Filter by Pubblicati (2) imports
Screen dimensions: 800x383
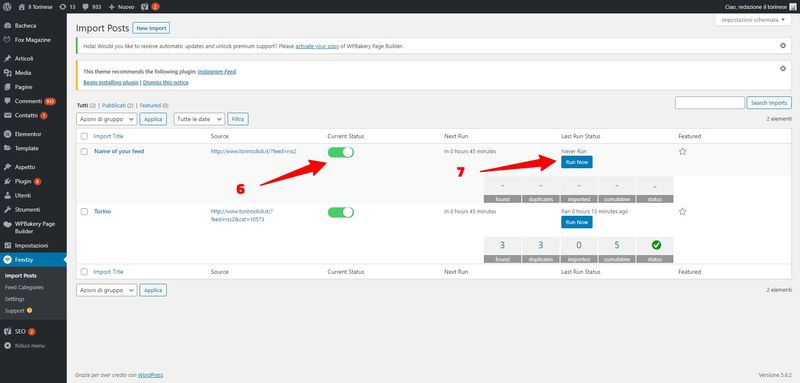[117, 105]
